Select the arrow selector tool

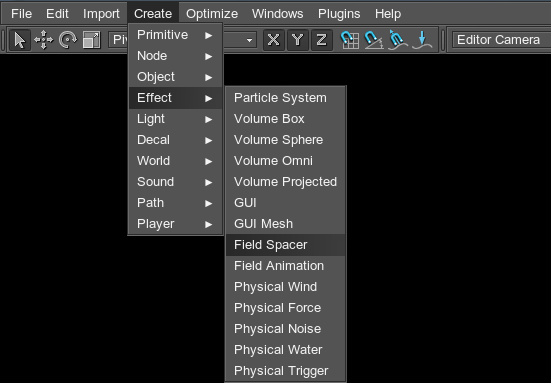coord(20,40)
